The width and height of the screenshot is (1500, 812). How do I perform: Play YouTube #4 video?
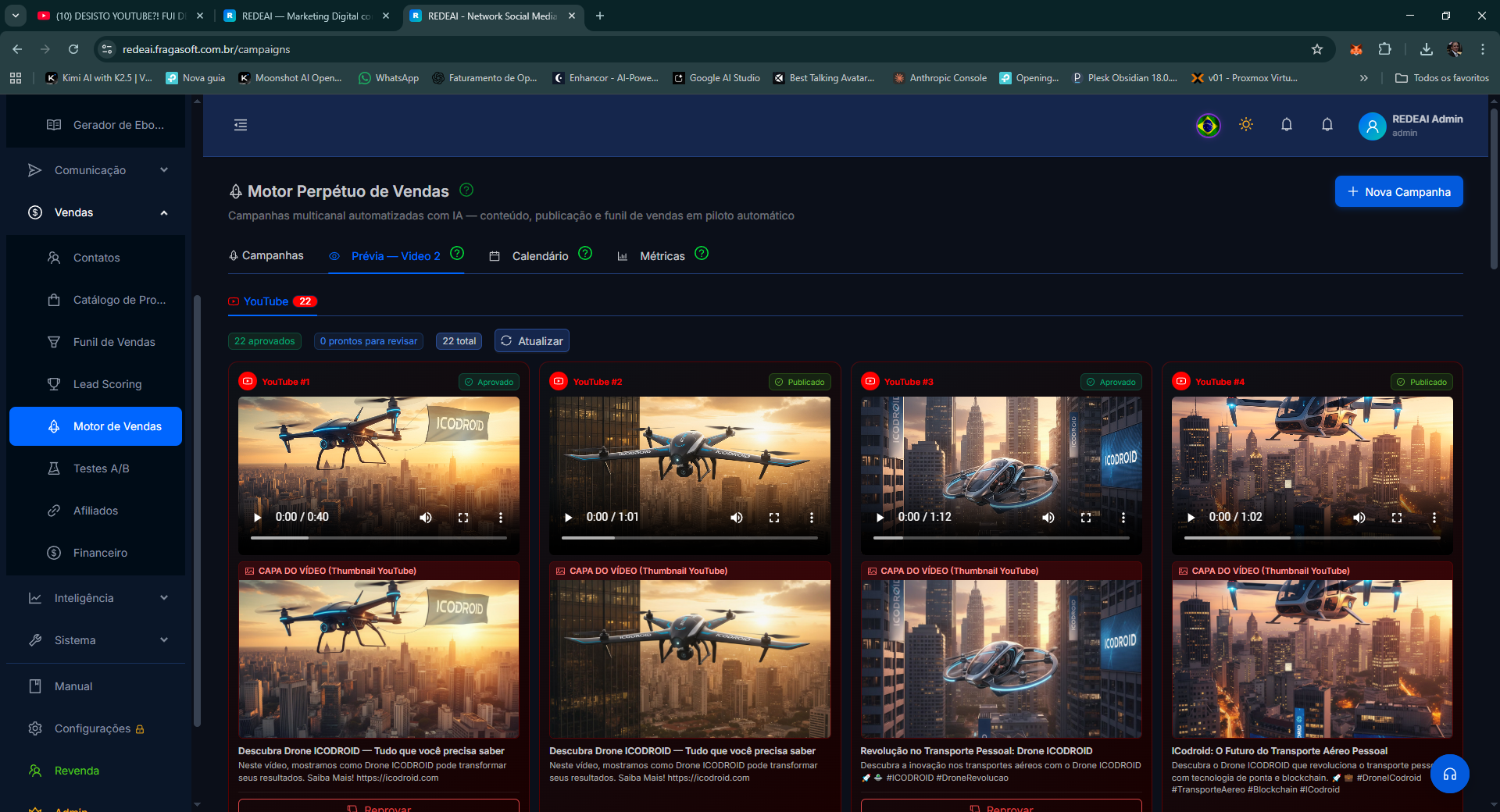point(1191,517)
